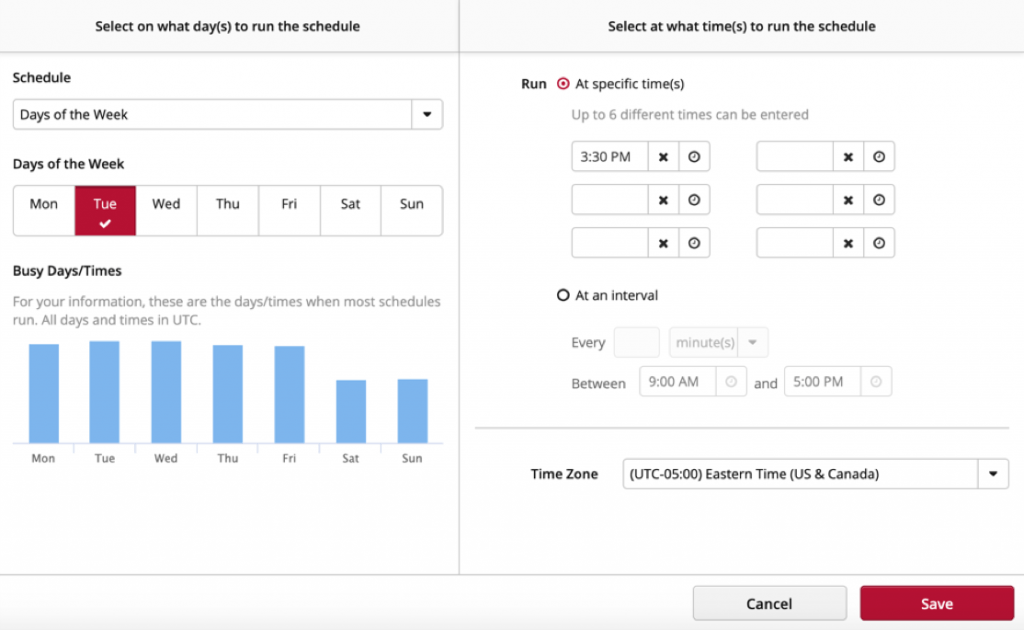
Task: Click the Cancel button
Action: coord(769,603)
